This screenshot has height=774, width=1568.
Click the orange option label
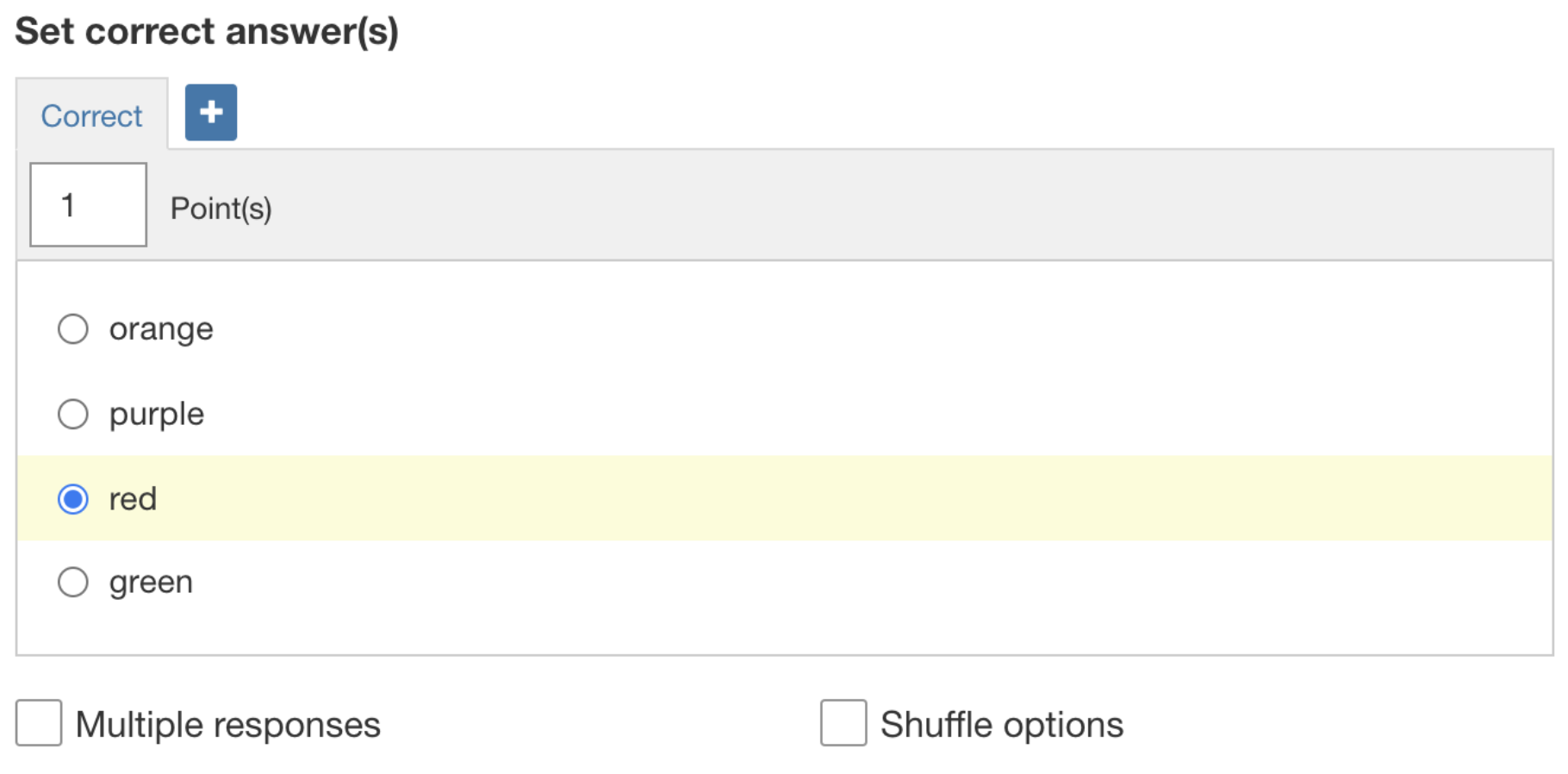pyautogui.click(x=160, y=328)
